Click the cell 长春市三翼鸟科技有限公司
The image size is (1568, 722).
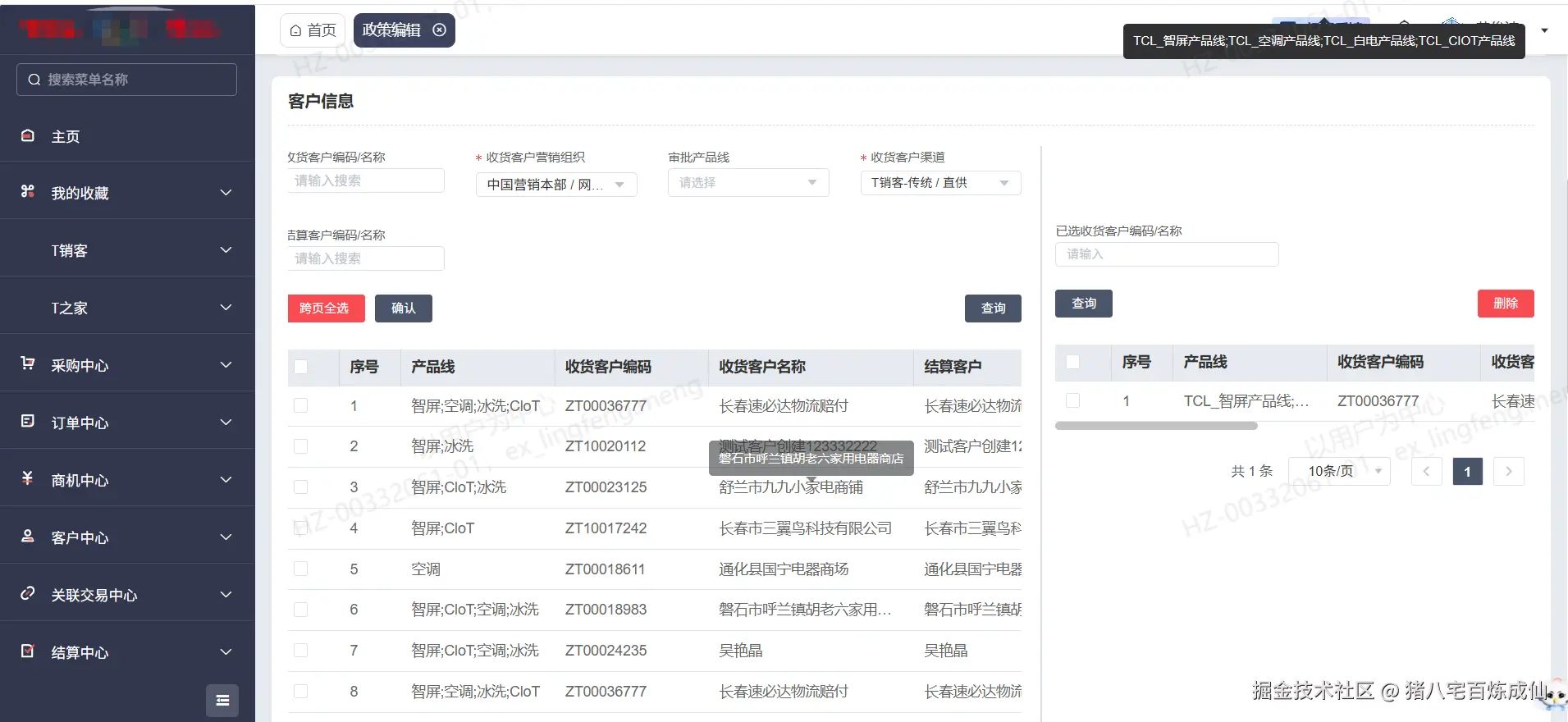pos(805,528)
